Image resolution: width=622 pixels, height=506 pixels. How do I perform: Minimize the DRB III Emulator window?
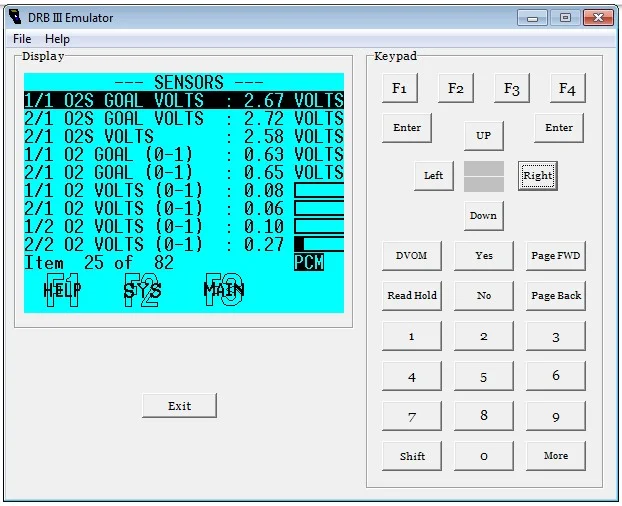[532, 18]
